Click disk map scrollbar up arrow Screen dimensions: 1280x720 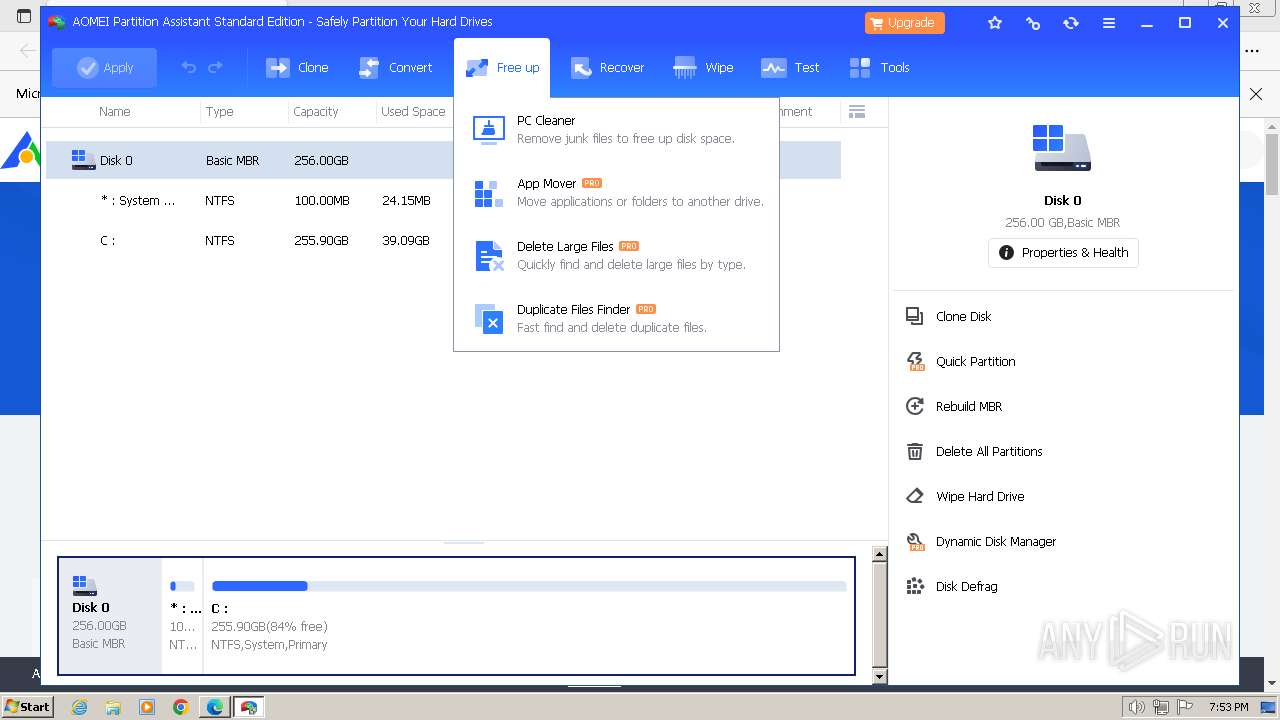pos(880,554)
